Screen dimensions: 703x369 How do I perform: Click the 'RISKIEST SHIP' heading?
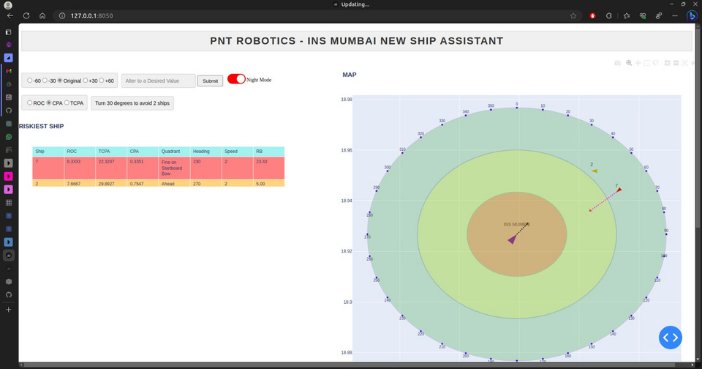coord(41,126)
